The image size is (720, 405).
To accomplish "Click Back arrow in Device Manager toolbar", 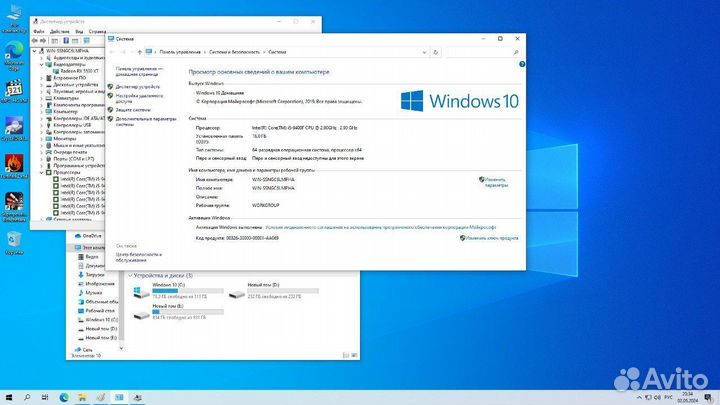I will point(35,41).
